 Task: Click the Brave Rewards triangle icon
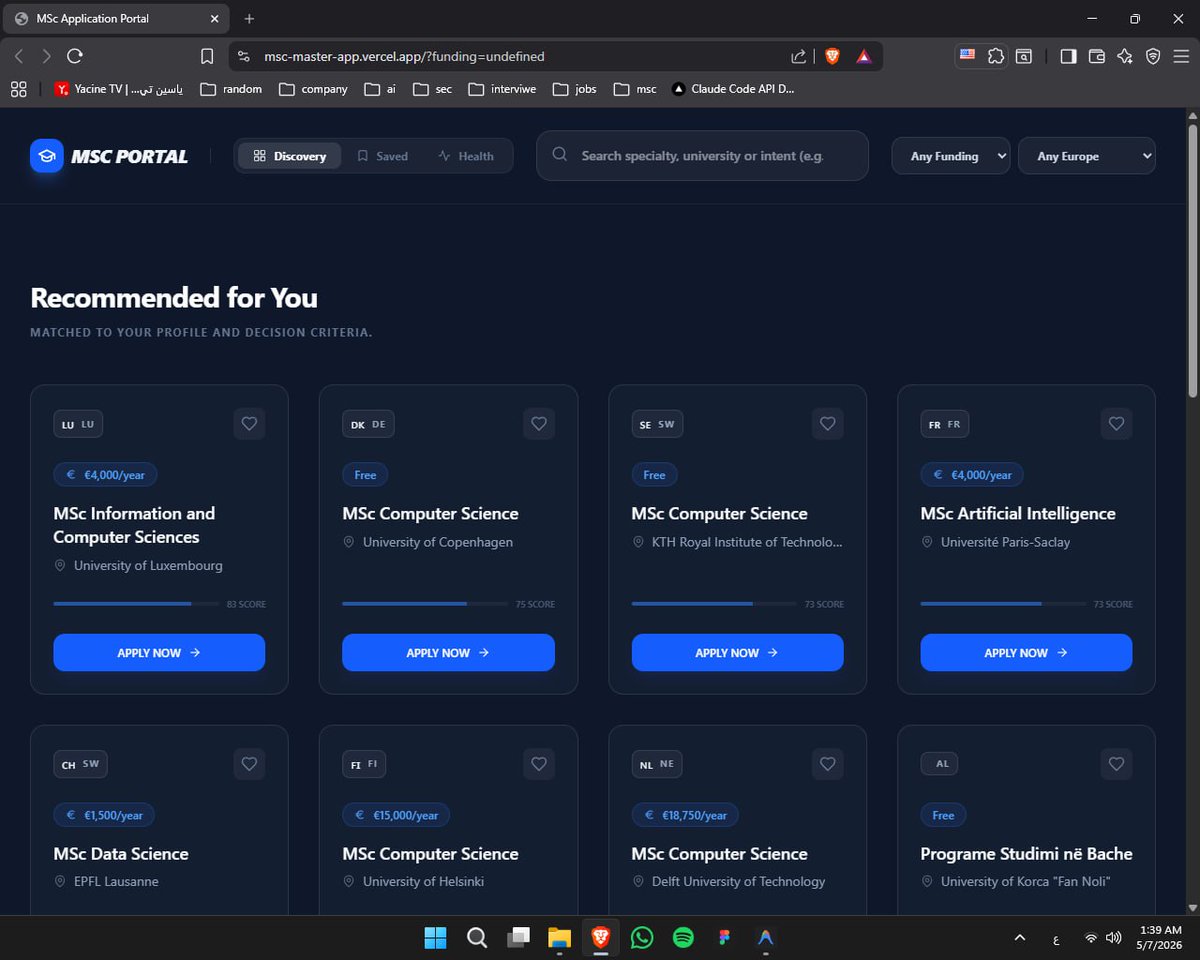point(864,56)
